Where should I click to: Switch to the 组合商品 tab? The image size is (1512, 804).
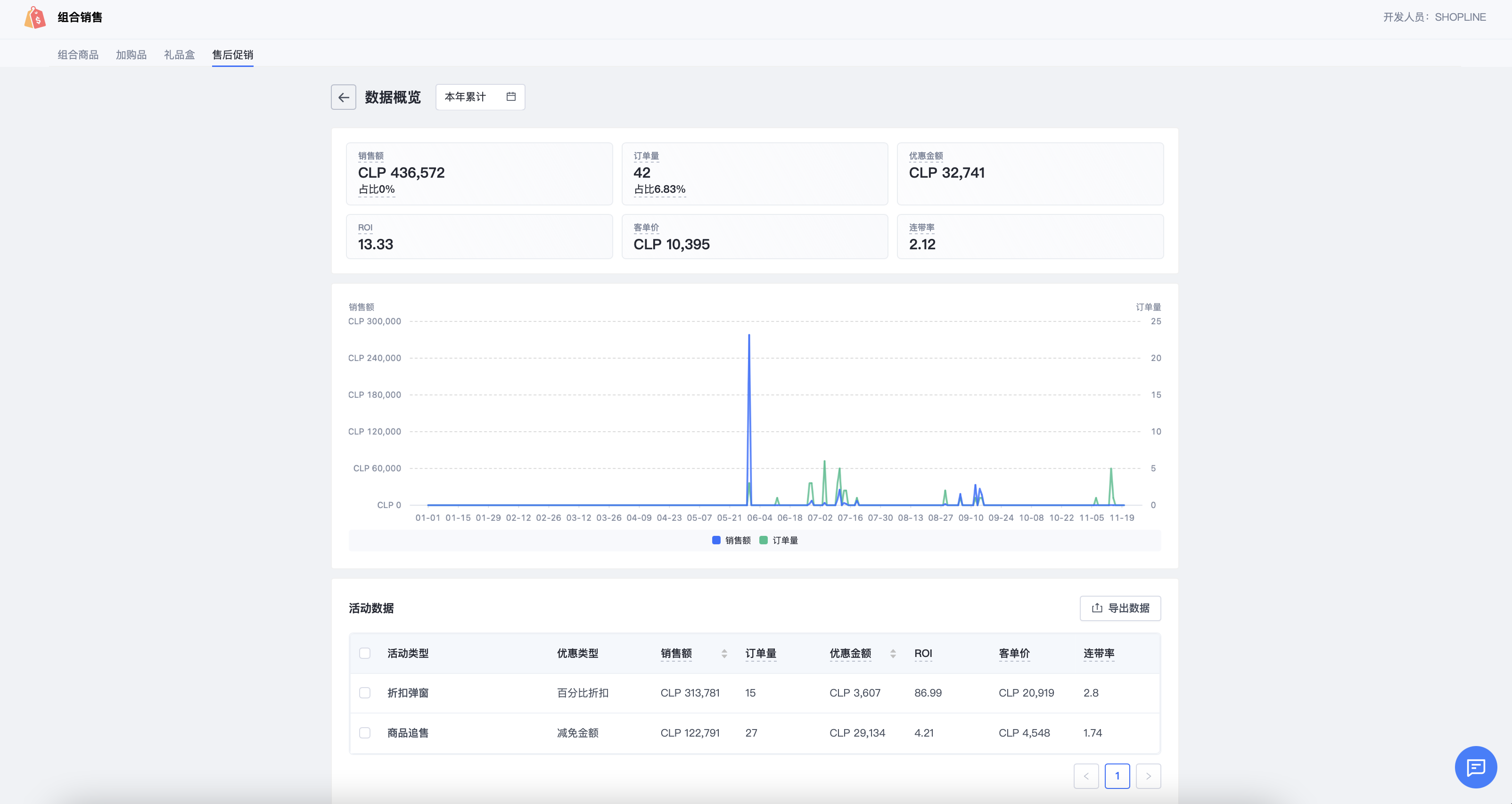point(77,55)
